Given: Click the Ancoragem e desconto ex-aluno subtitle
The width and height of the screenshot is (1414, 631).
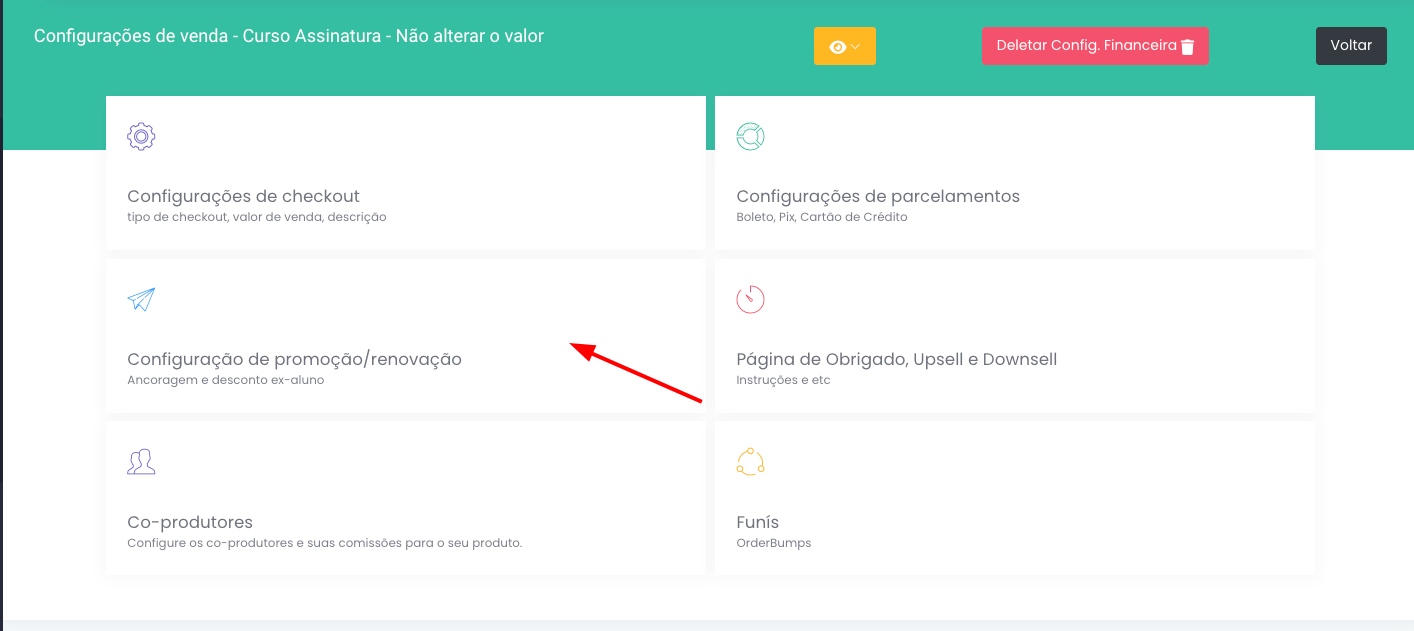Looking at the screenshot, I should 225,380.
